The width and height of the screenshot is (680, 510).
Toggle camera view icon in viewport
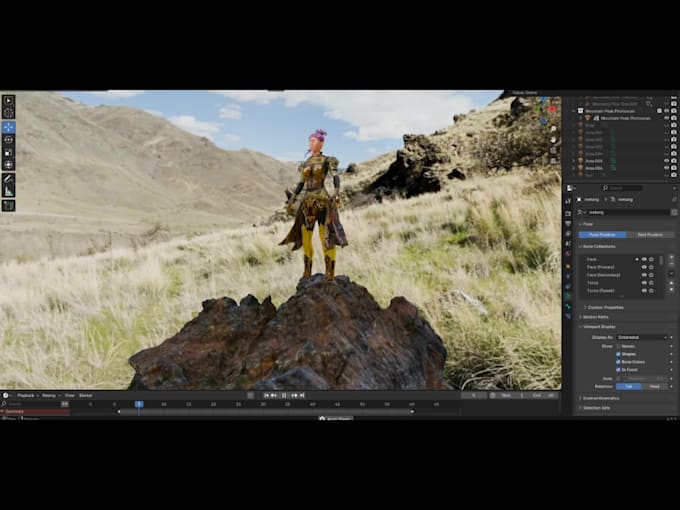[553, 150]
